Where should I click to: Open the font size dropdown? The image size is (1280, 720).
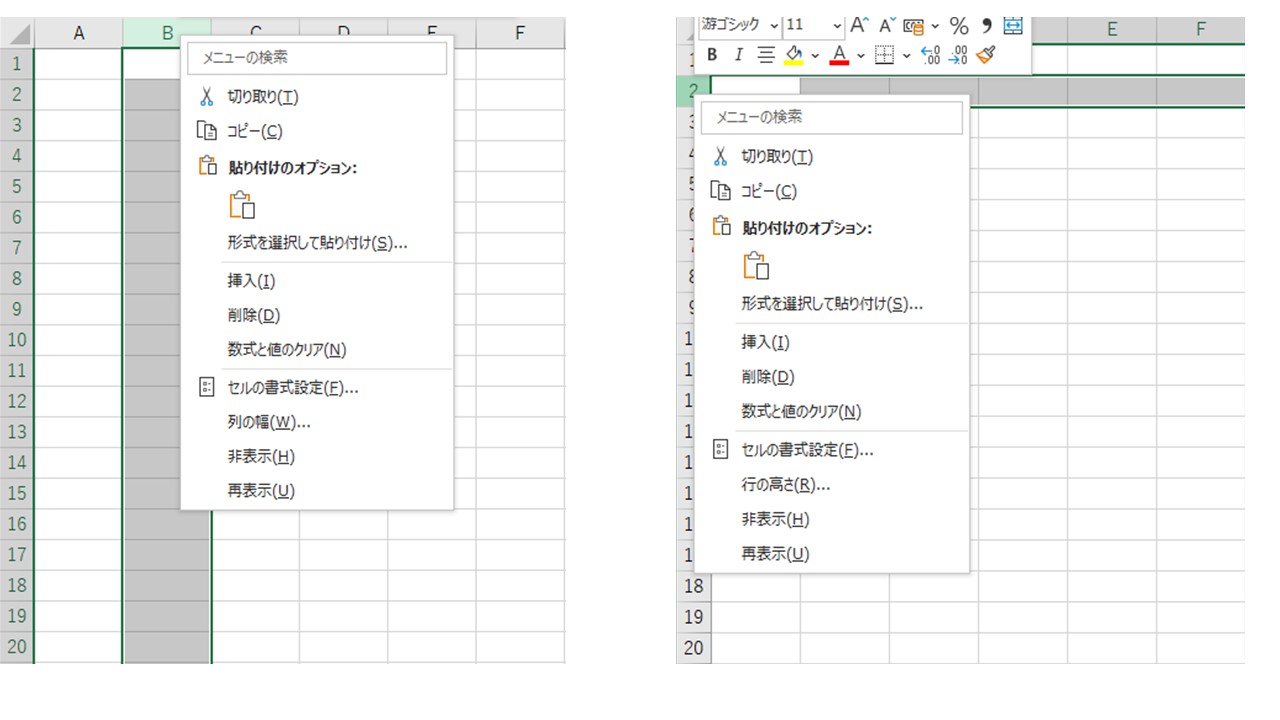click(838, 25)
